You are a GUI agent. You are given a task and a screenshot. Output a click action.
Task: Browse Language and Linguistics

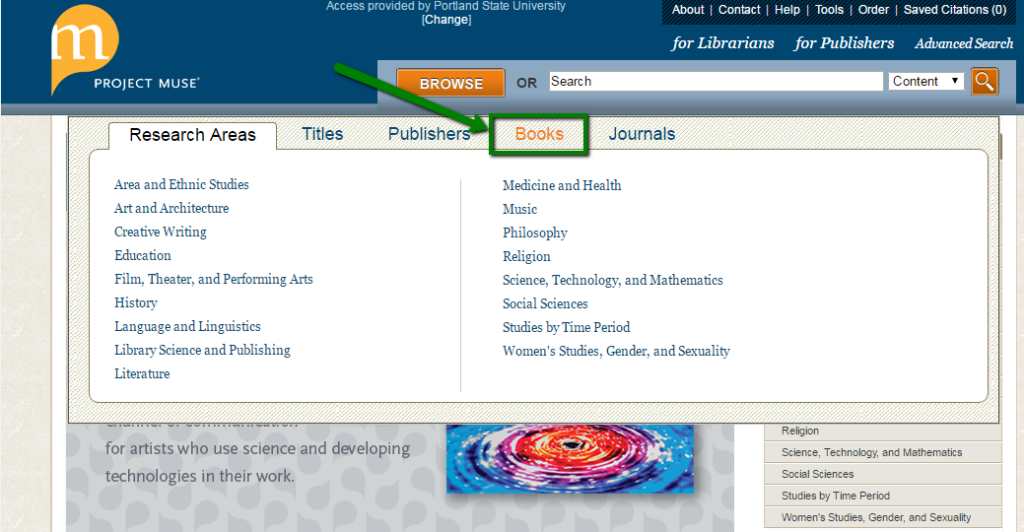(187, 326)
